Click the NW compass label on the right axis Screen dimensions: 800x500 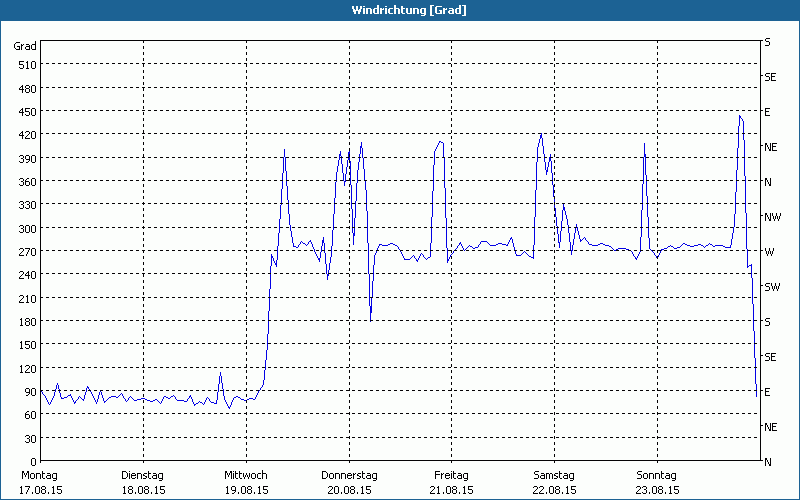pyautogui.click(x=772, y=217)
